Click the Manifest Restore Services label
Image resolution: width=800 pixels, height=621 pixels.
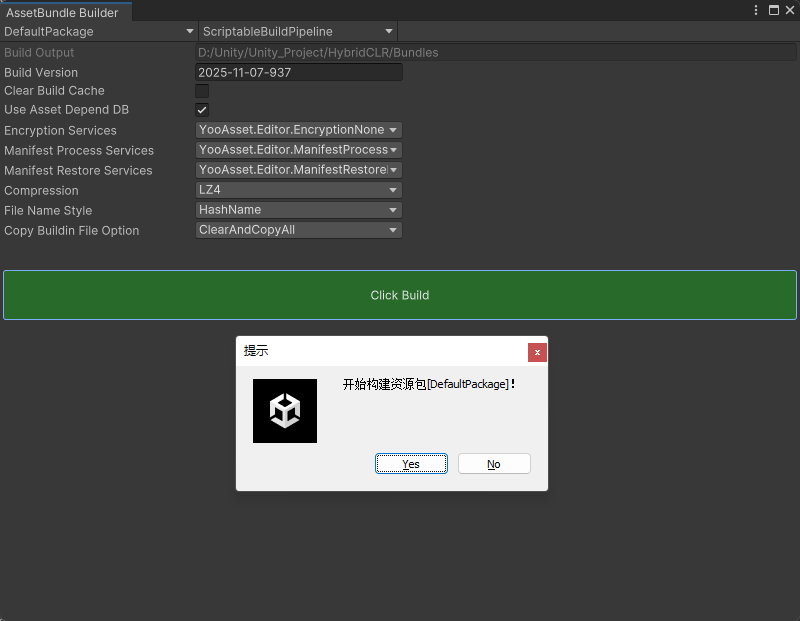pos(78,170)
